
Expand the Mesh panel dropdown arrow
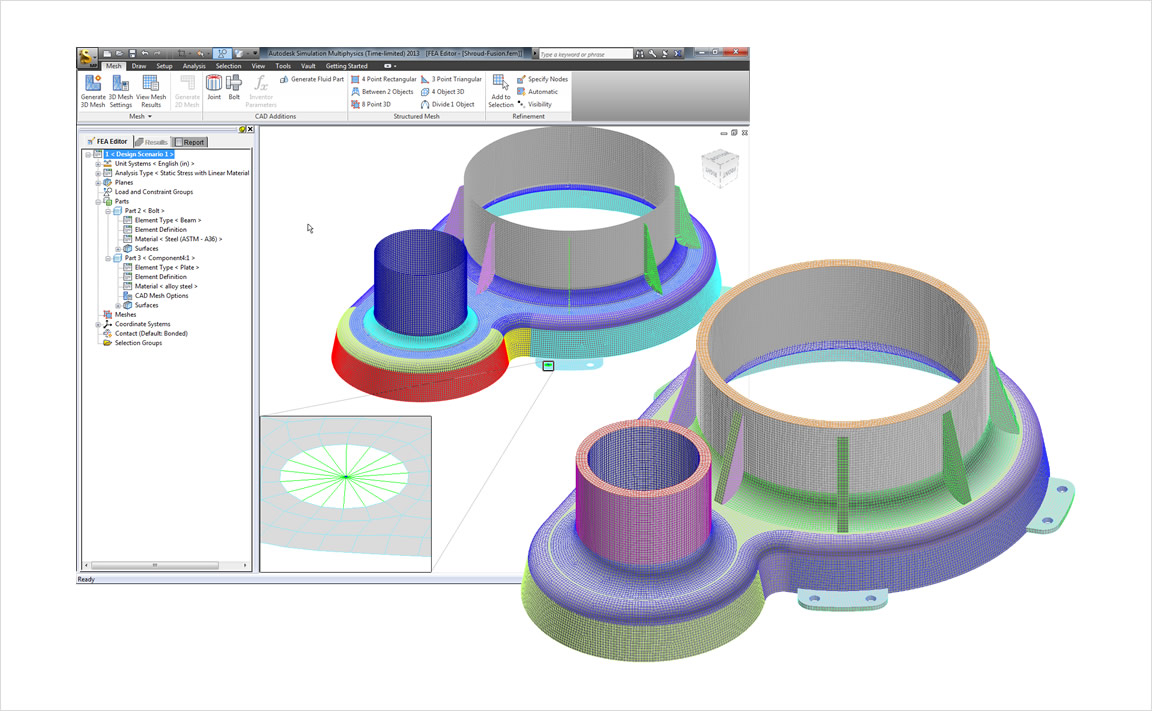click(149, 116)
